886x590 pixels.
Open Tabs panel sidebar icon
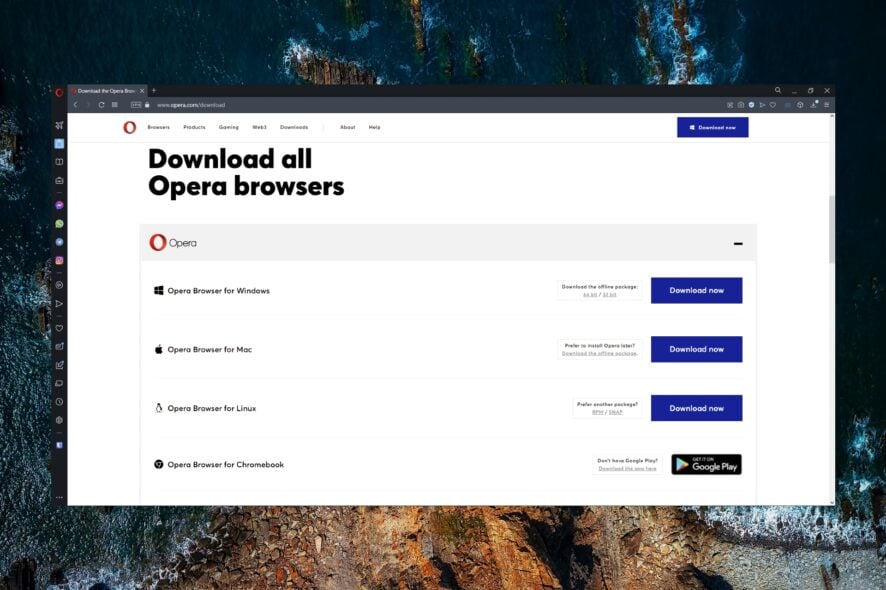coord(59,383)
